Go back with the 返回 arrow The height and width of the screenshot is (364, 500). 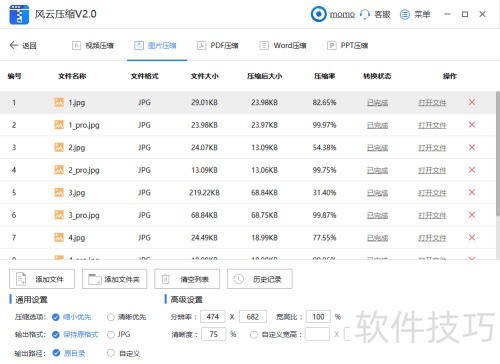[x=14, y=45]
